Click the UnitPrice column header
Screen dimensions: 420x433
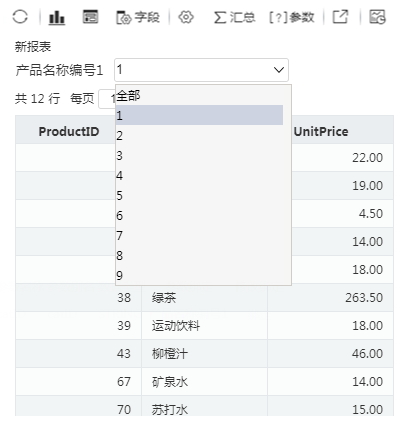pos(321,132)
